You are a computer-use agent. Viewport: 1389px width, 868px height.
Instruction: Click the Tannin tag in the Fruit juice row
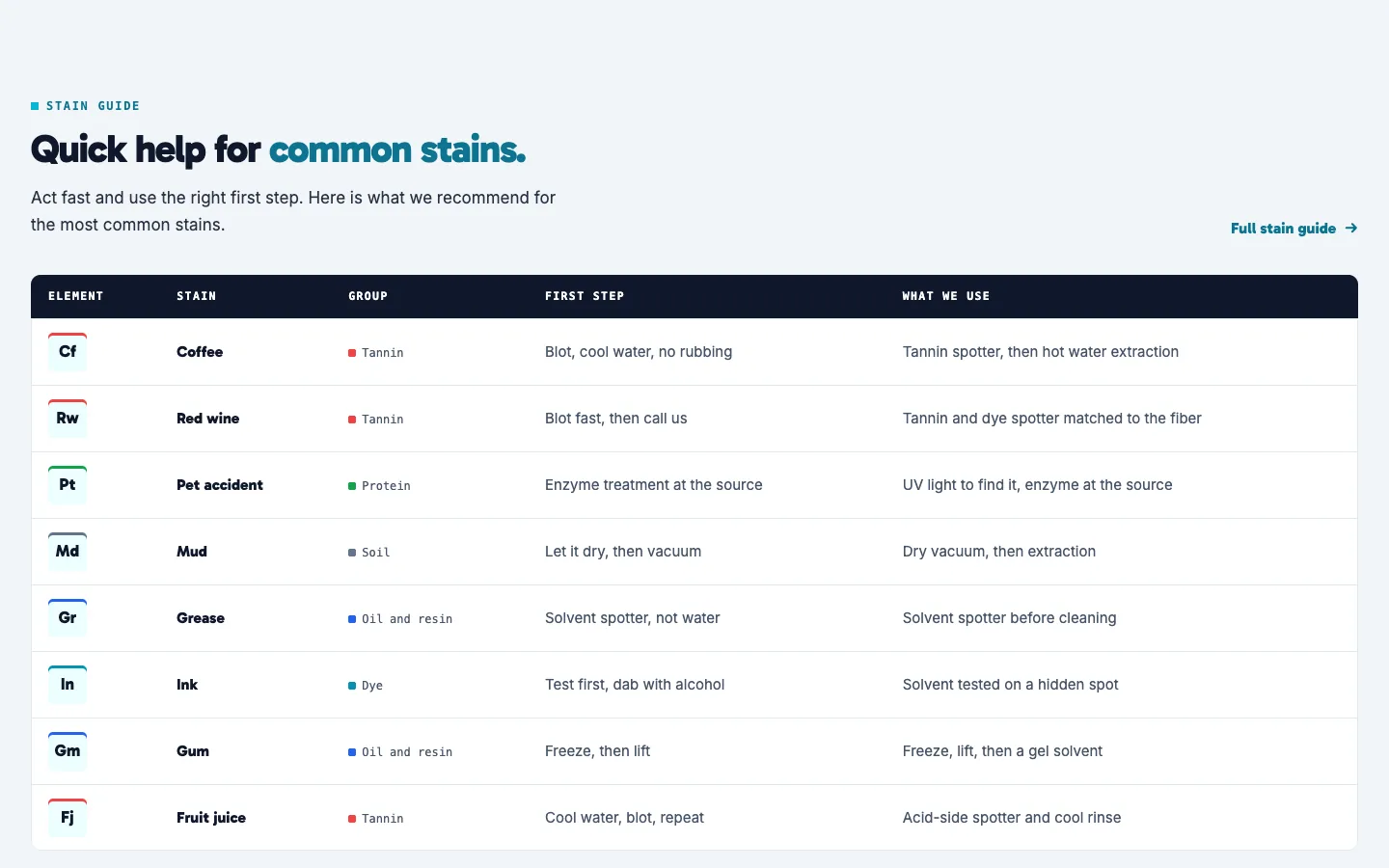376,819
